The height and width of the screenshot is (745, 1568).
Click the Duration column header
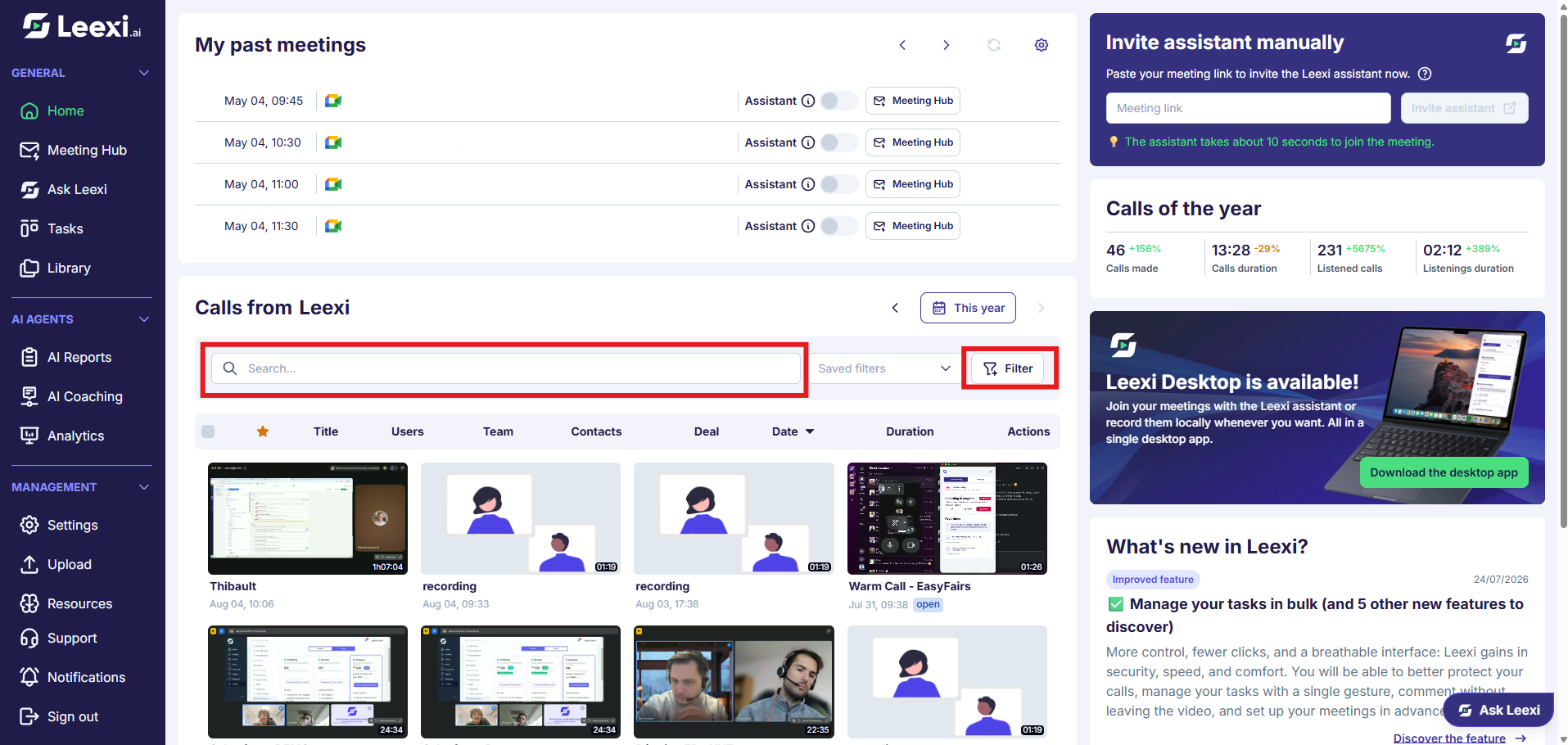pyautogui.click(x=910, y=431)
